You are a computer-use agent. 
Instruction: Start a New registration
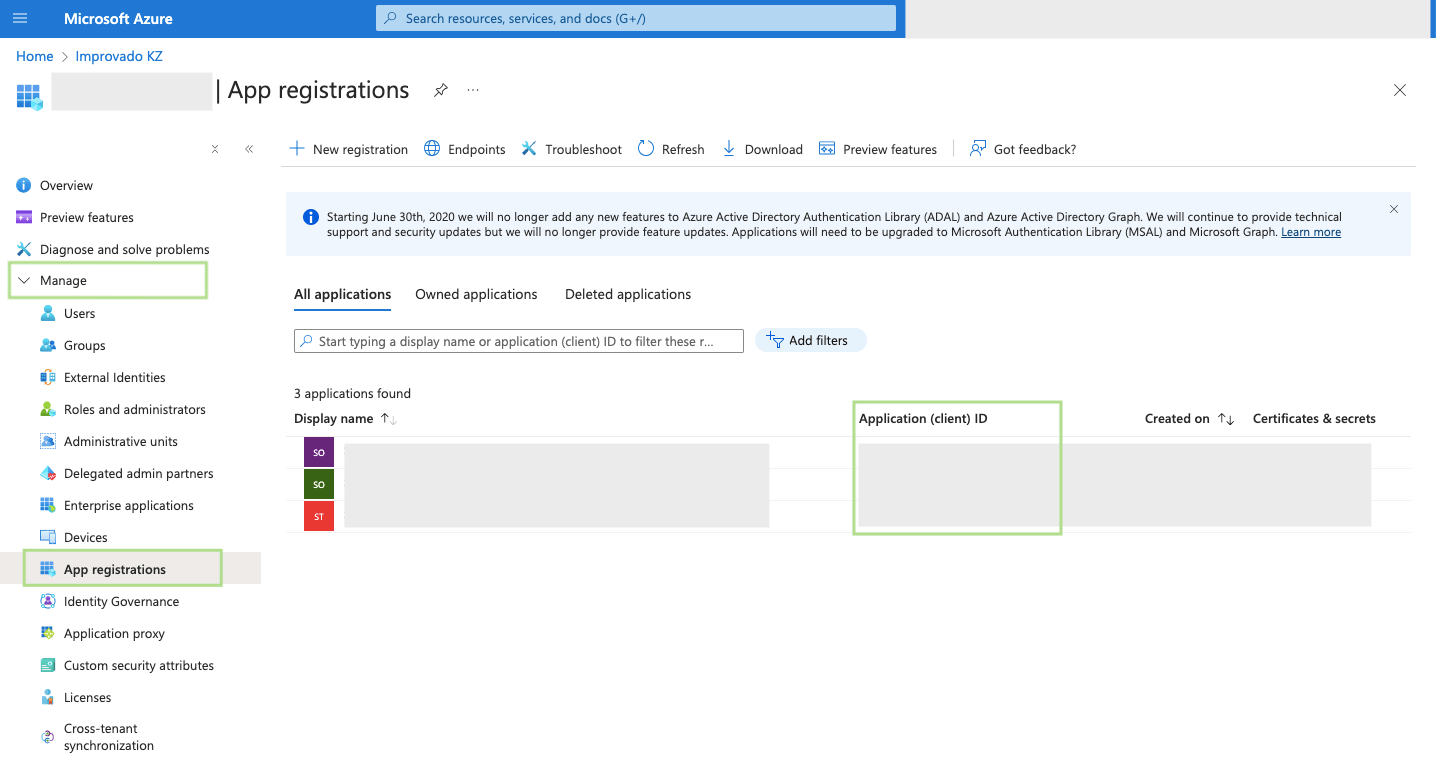click(349, 149)
